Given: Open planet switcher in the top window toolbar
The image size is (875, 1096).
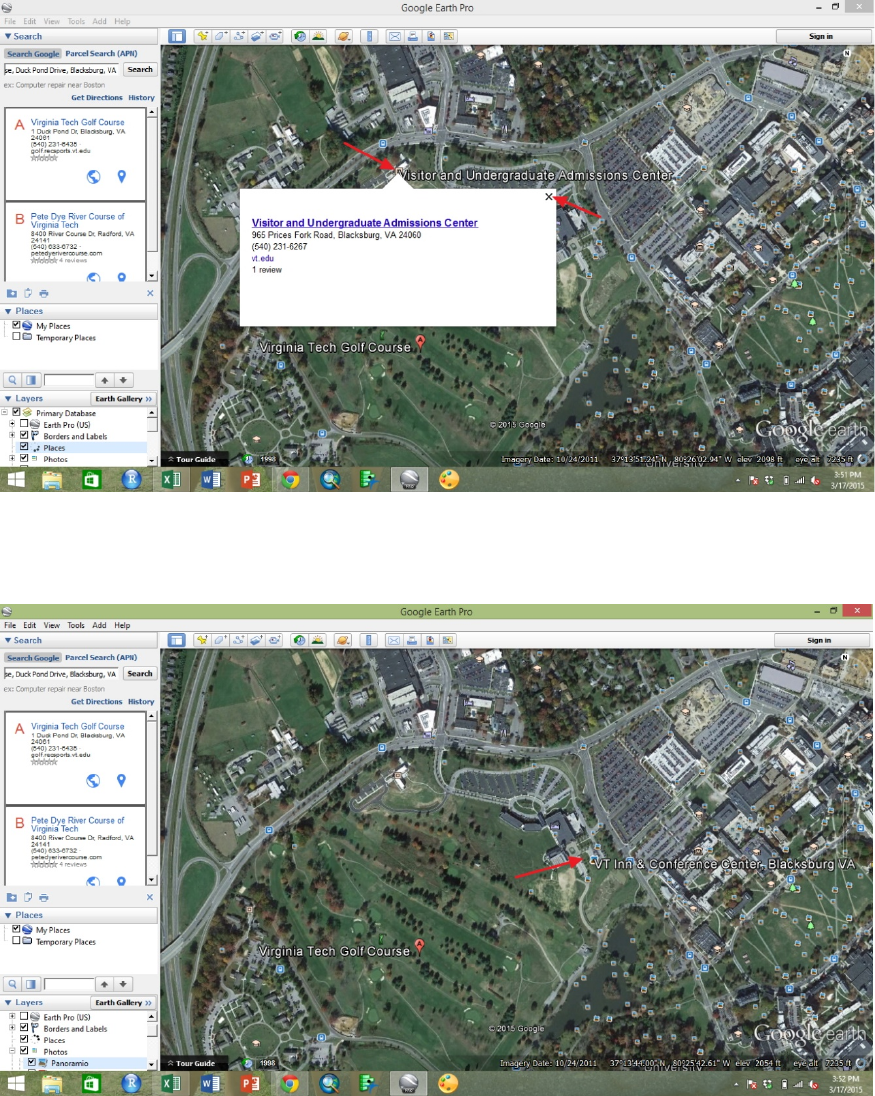Looking at the screenshot, I should click(x=343, y=36).
